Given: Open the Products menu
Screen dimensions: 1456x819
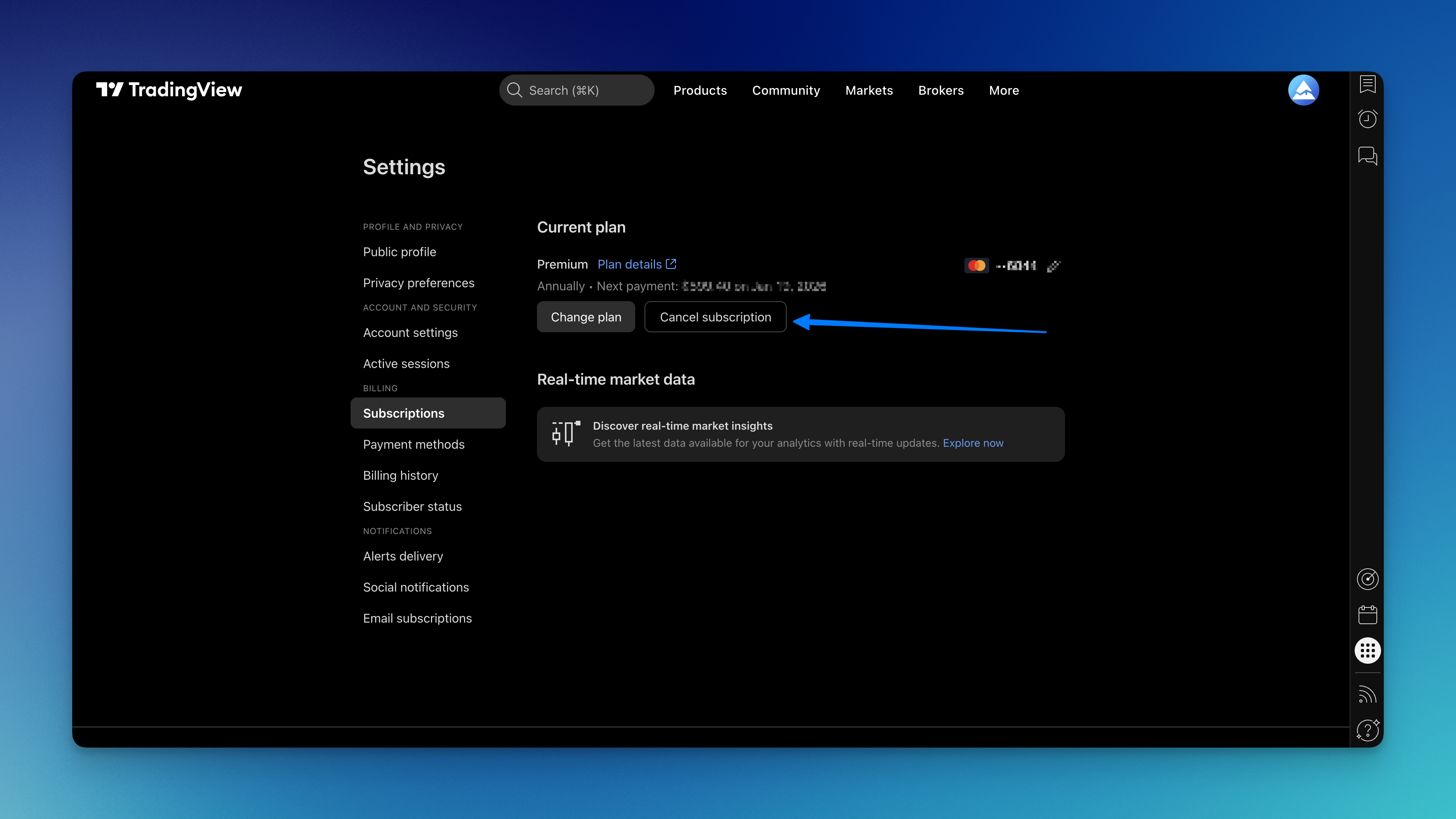Looking at the screenshot, I should point(700,90).
